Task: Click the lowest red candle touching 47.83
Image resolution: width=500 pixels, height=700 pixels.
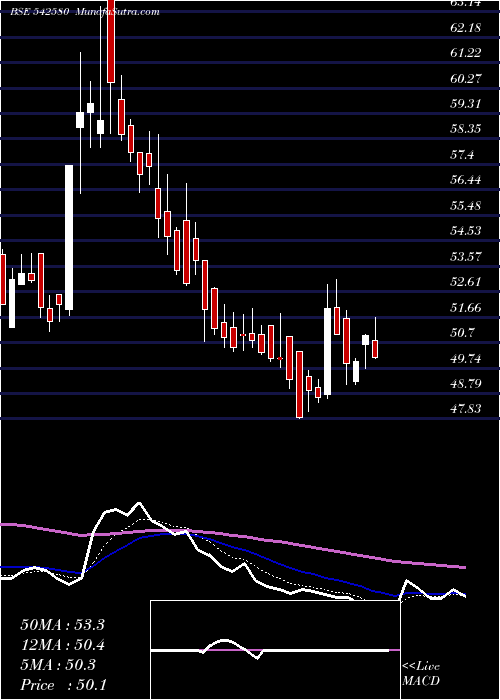Action: [299, 384]
